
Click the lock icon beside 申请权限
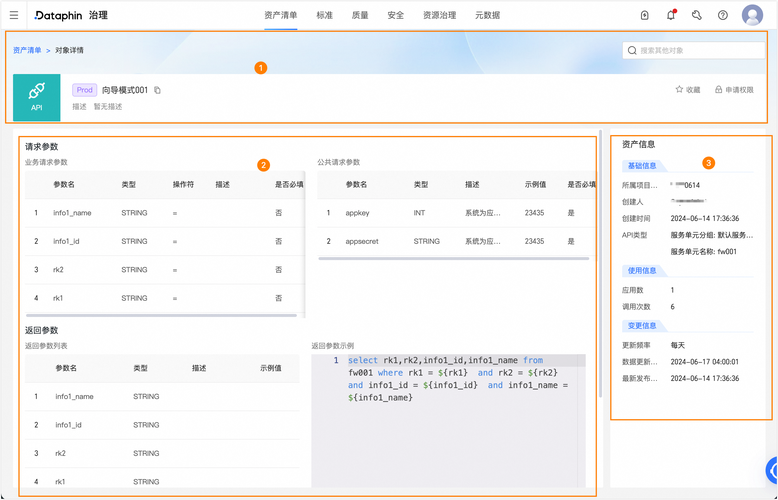click(718, 90)
